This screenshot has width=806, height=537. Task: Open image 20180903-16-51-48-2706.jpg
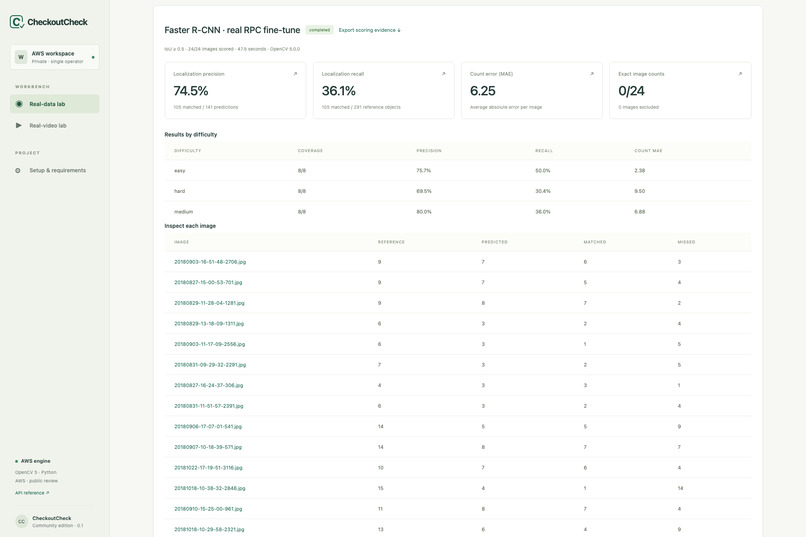pos(210,262)
